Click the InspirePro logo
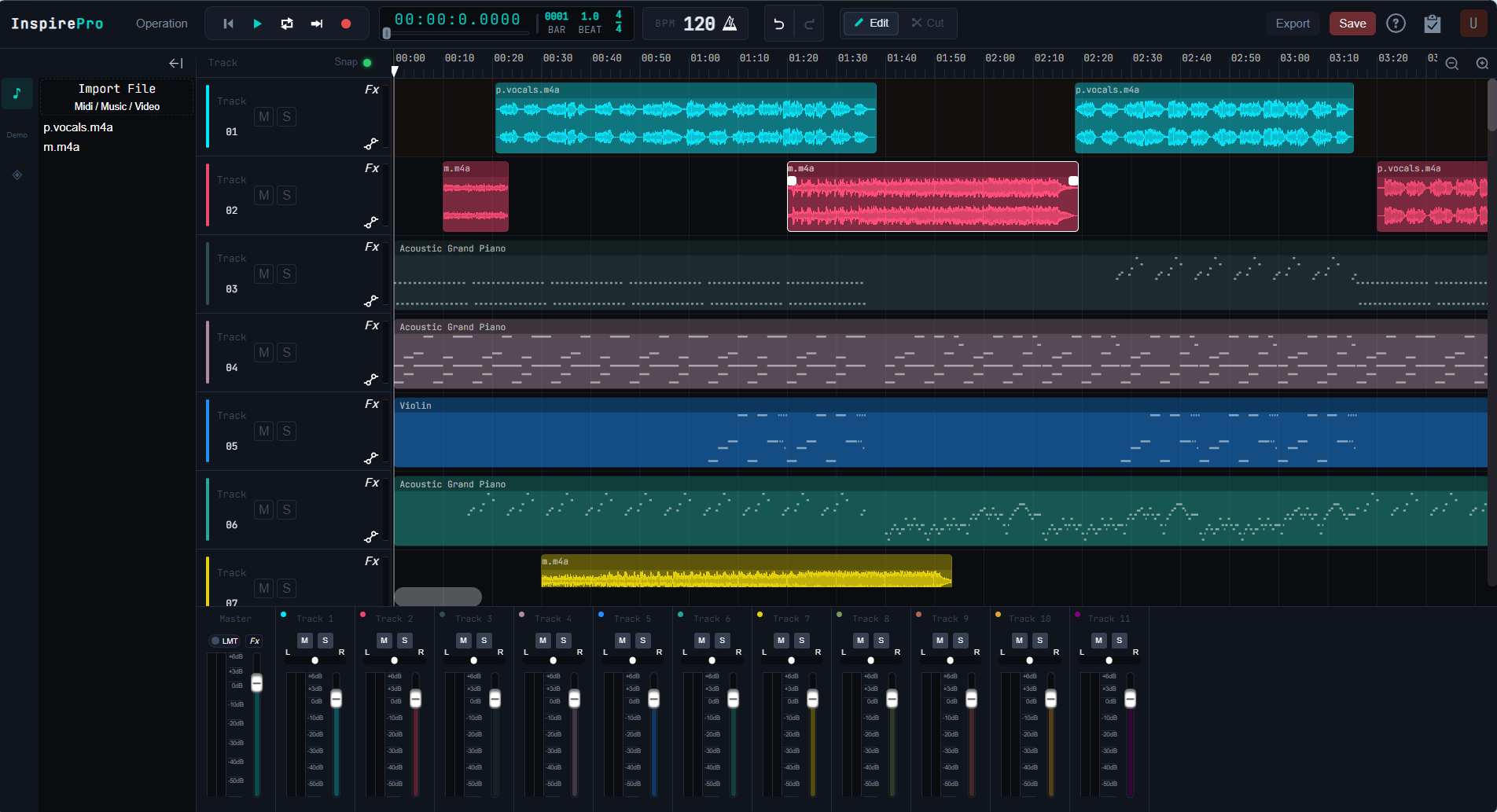The height and width of the screenshot is (812, 1497). click(x=57, y=24)
